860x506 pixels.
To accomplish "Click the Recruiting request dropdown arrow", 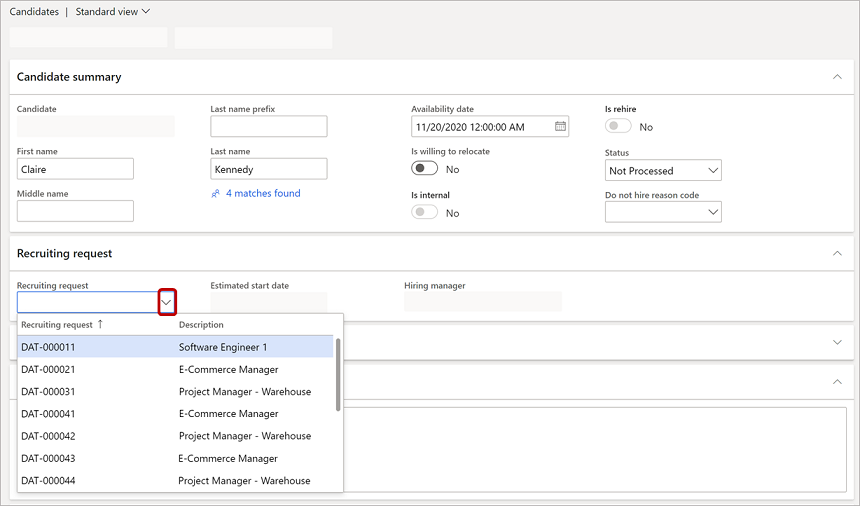I will (167, 302).
